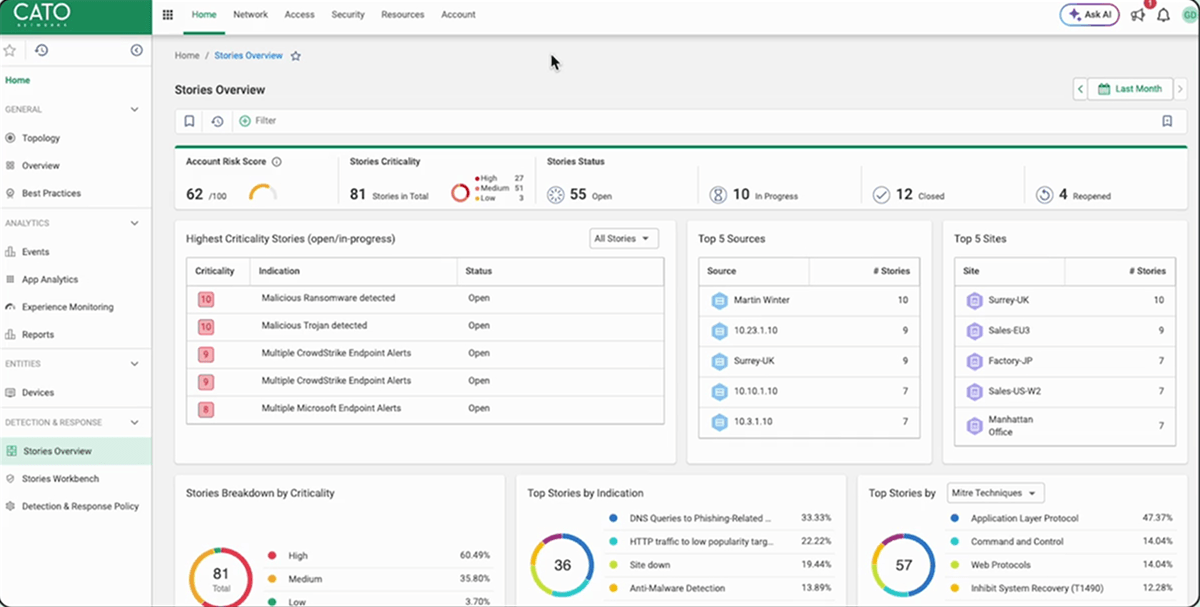Open the Resources top tab
1200x607 pixels.
pyautogui.click(x=403, y=15)
